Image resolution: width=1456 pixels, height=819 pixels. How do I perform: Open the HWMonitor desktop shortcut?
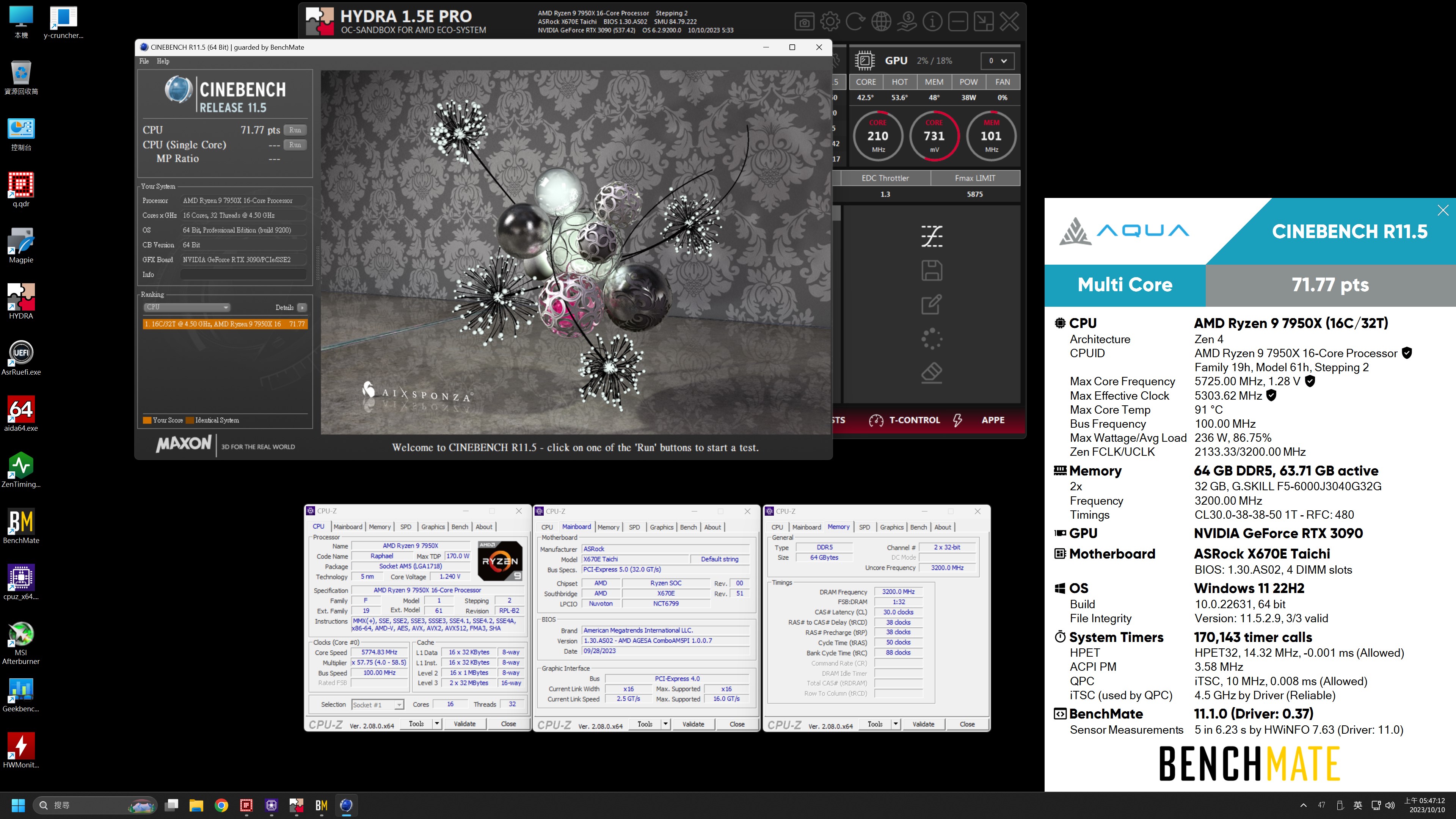pos(21,751)
